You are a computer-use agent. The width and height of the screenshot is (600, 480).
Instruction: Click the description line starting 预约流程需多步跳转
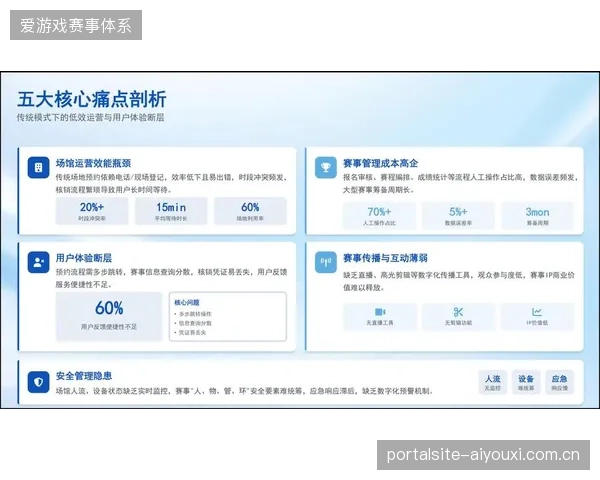tap(171, 272)
